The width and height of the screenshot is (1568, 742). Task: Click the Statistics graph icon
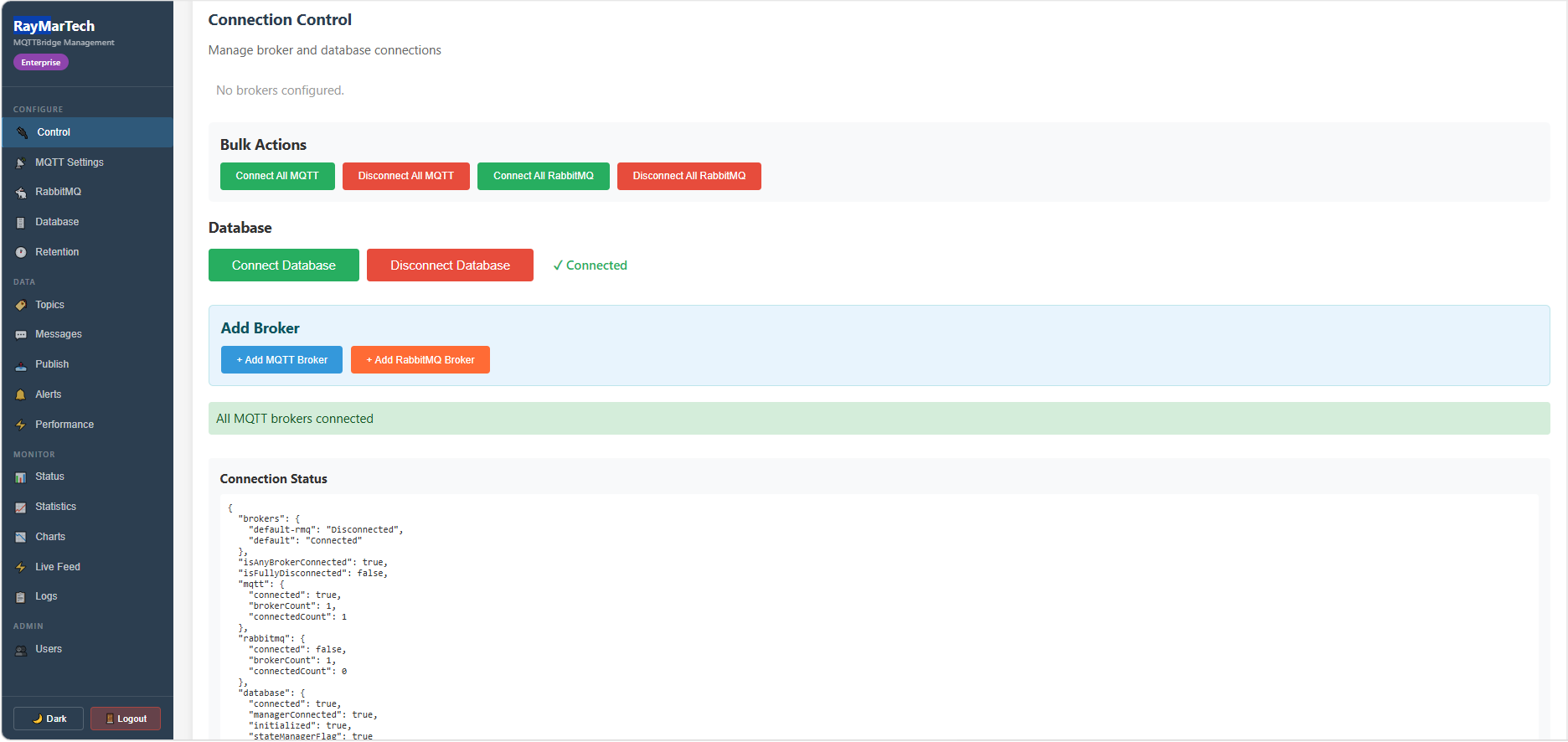coord(21,507)
